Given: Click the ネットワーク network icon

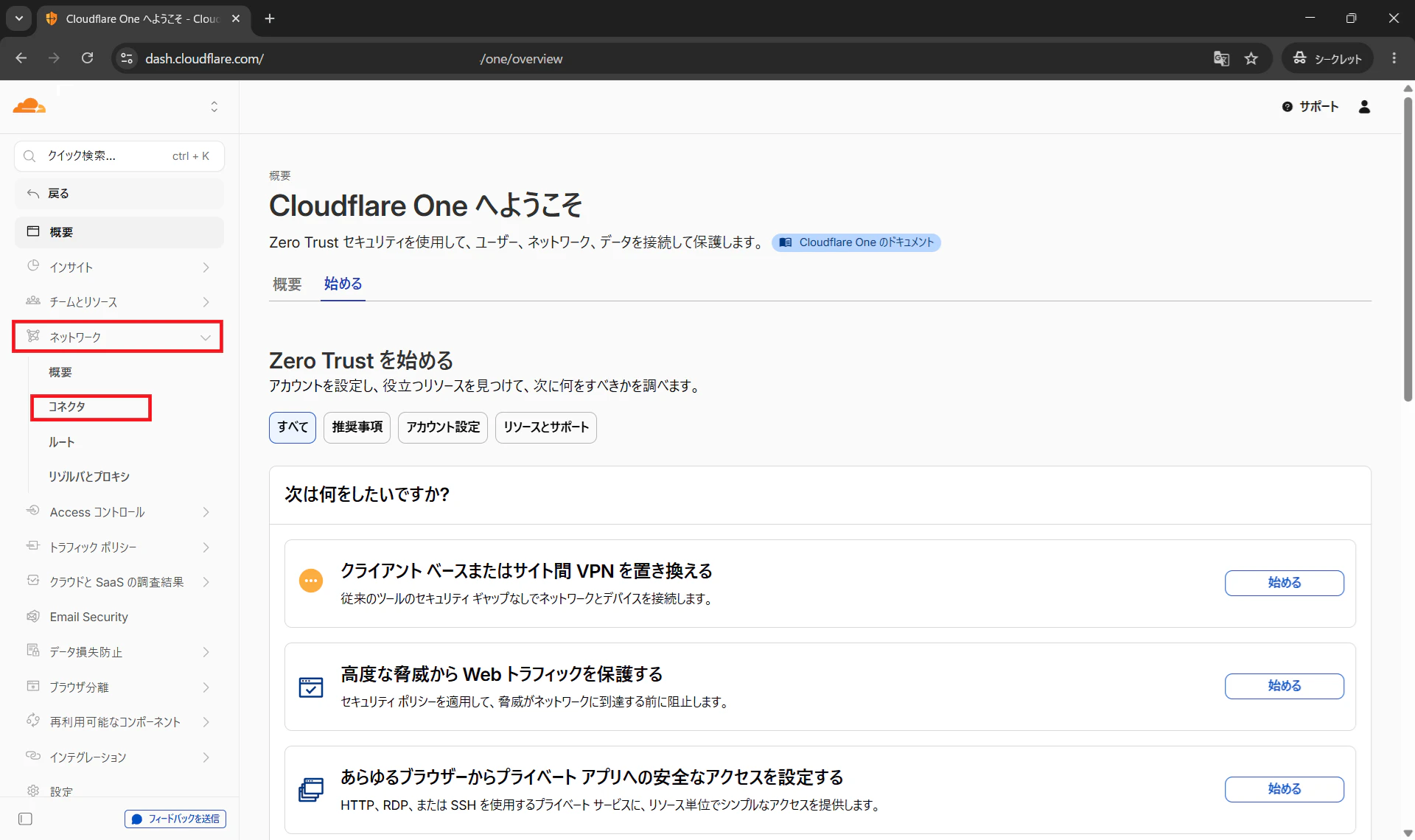Looking at the screenshot, I should (x=33, y=336).
